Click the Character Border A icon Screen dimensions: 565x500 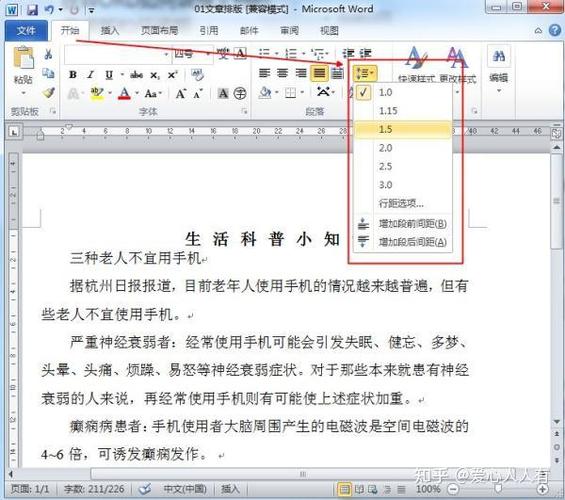point(241,54)
